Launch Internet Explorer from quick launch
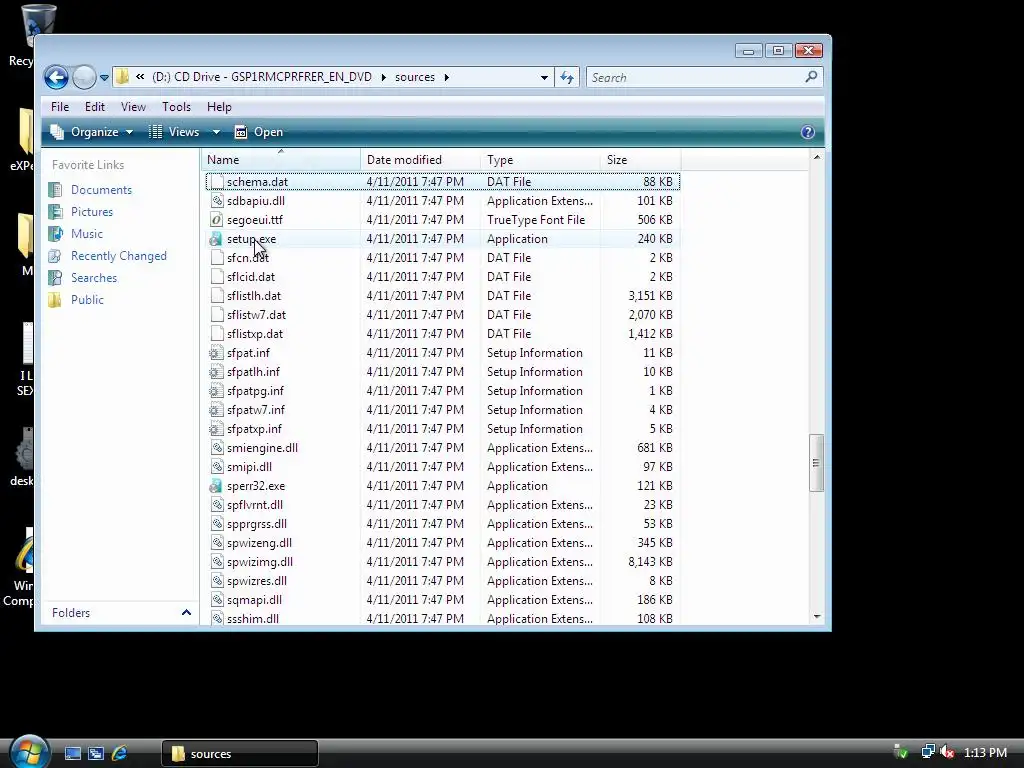This screenshot has width=1024, height=768. tap(119, 753)
